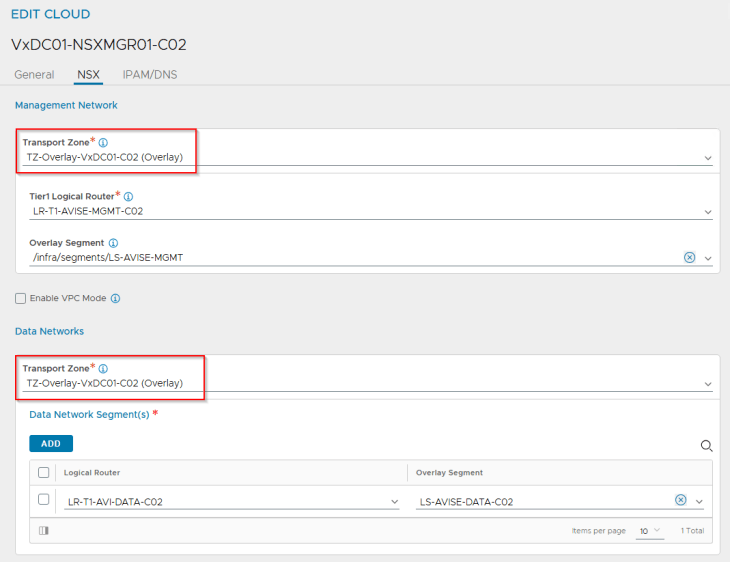Click info icon next to Management Transport Zone
Image resolution: width=730 pixels, height=562 pixels.
(103, 143)
